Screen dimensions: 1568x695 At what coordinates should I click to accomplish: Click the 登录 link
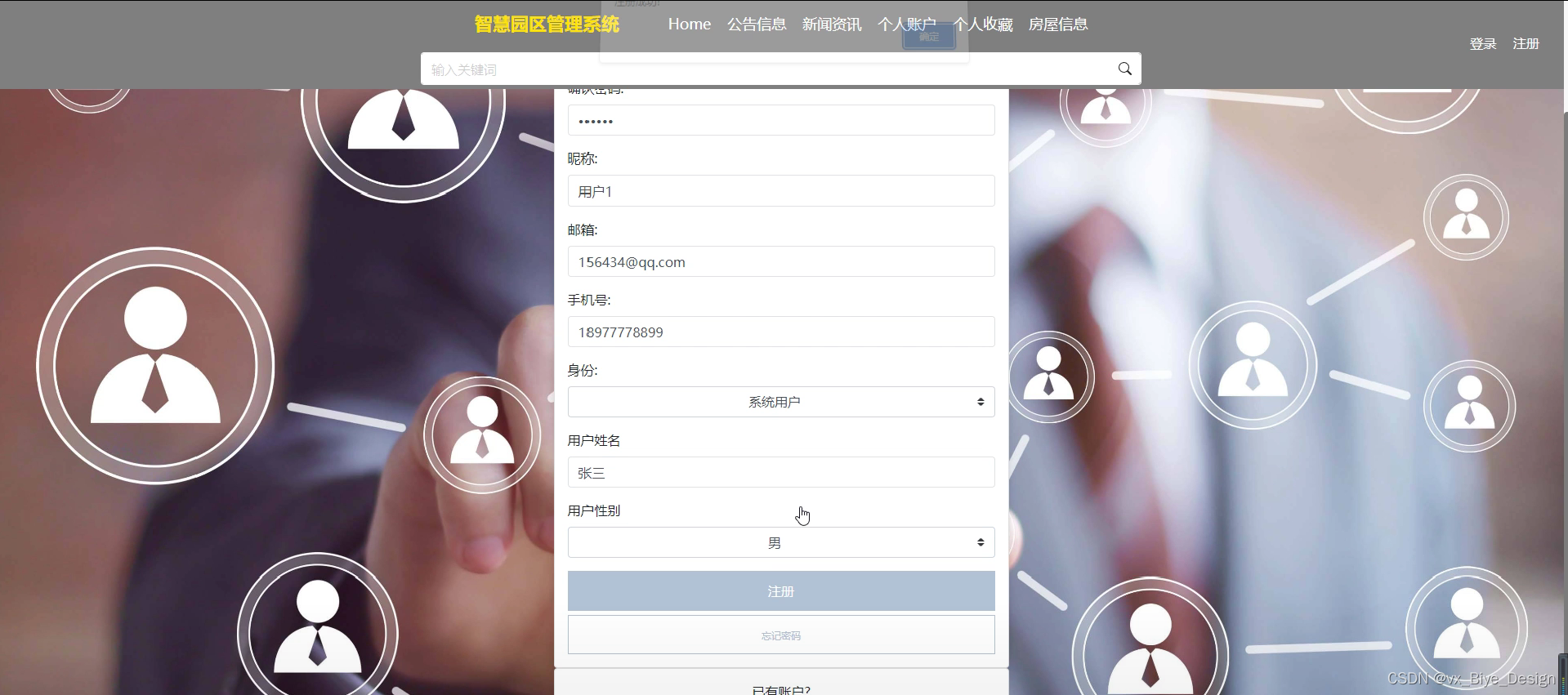[1483, 44]
